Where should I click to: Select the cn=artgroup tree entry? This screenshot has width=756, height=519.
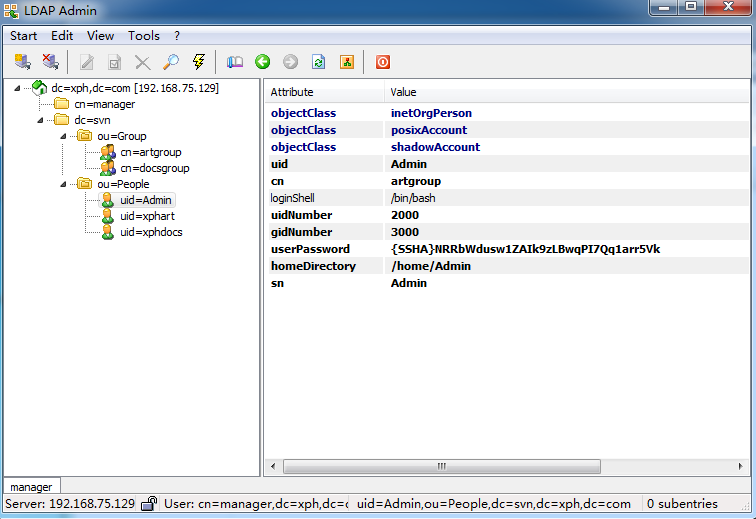point(151,152)
